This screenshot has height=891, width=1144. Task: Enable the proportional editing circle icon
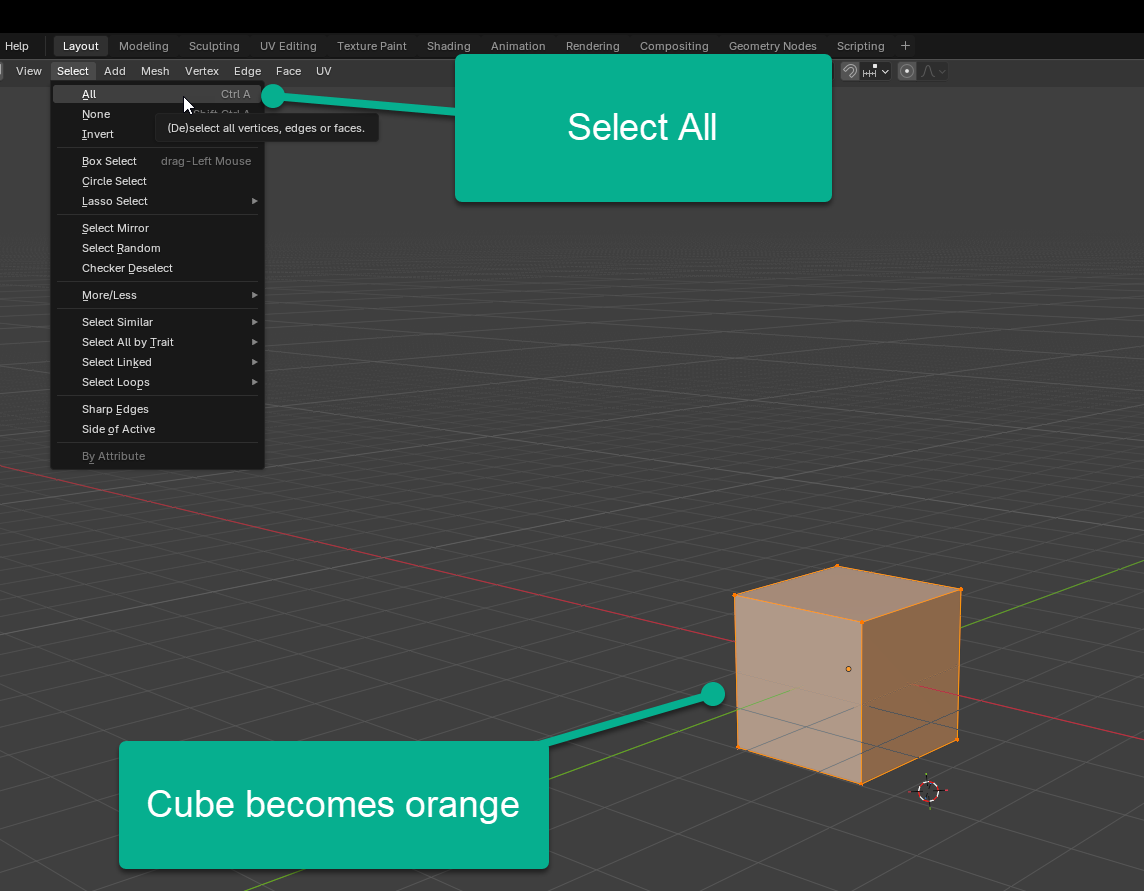coord(906,71)
